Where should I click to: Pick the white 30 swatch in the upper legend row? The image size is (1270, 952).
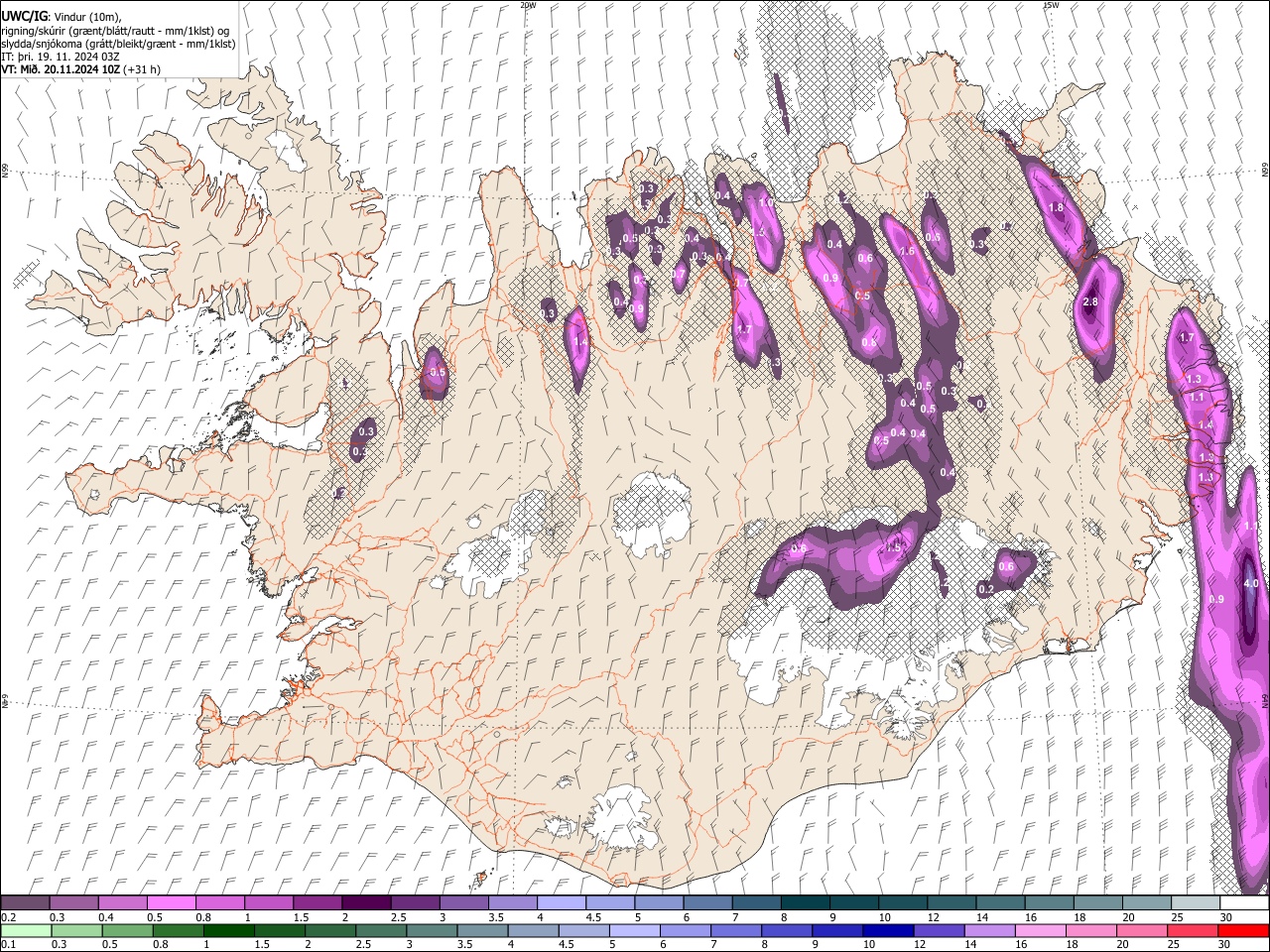pos(1244,903)
